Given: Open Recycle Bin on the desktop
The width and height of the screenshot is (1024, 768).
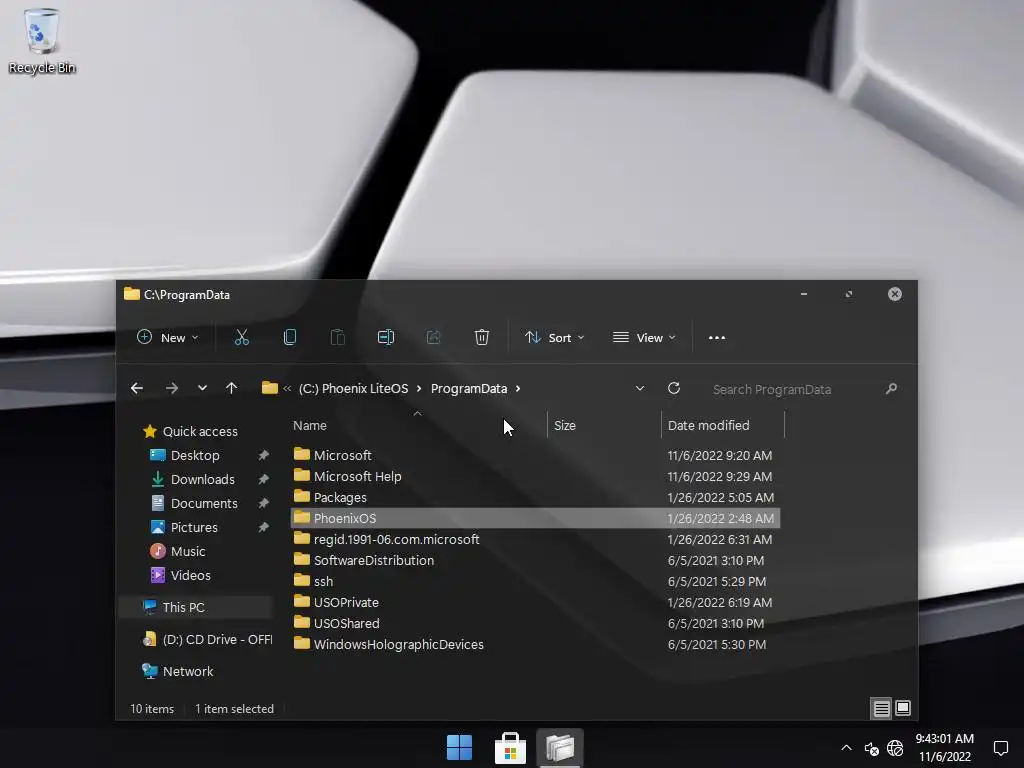Looking at the screenshot, I should [x=42, y=40].
